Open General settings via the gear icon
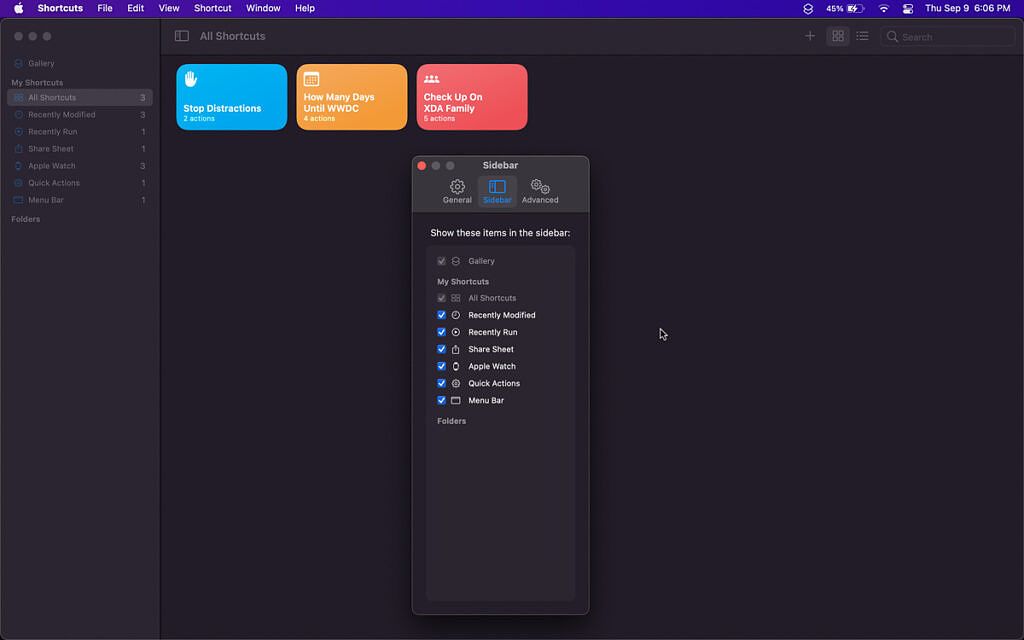This screenshot has width=1024, height=640. tap(457, 188)
